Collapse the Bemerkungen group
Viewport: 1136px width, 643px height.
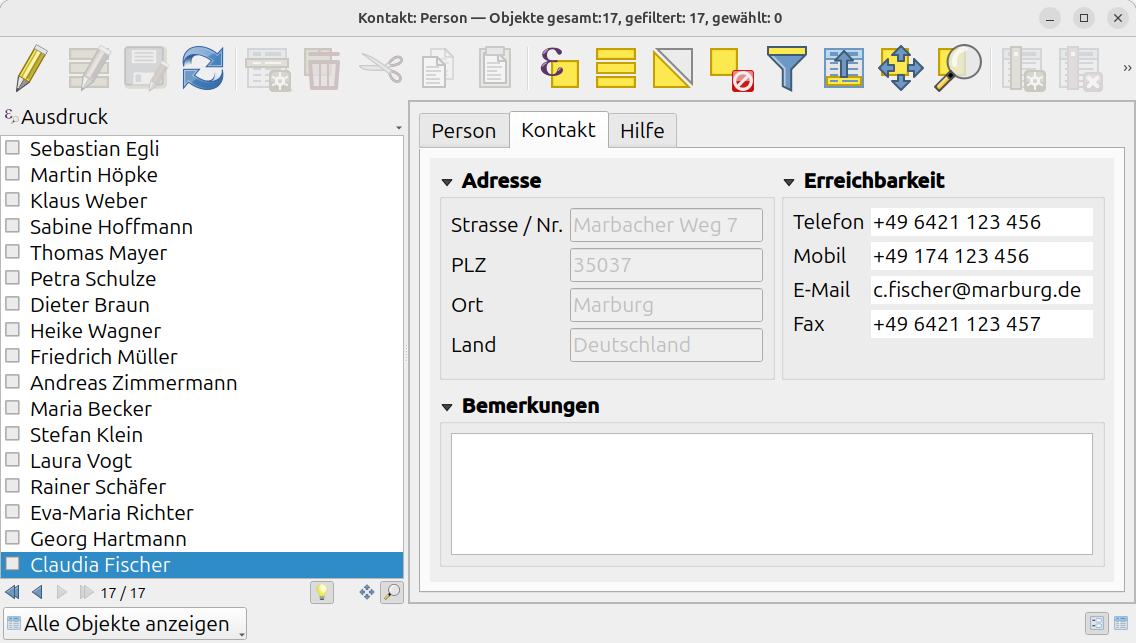(x=447, y=407)
